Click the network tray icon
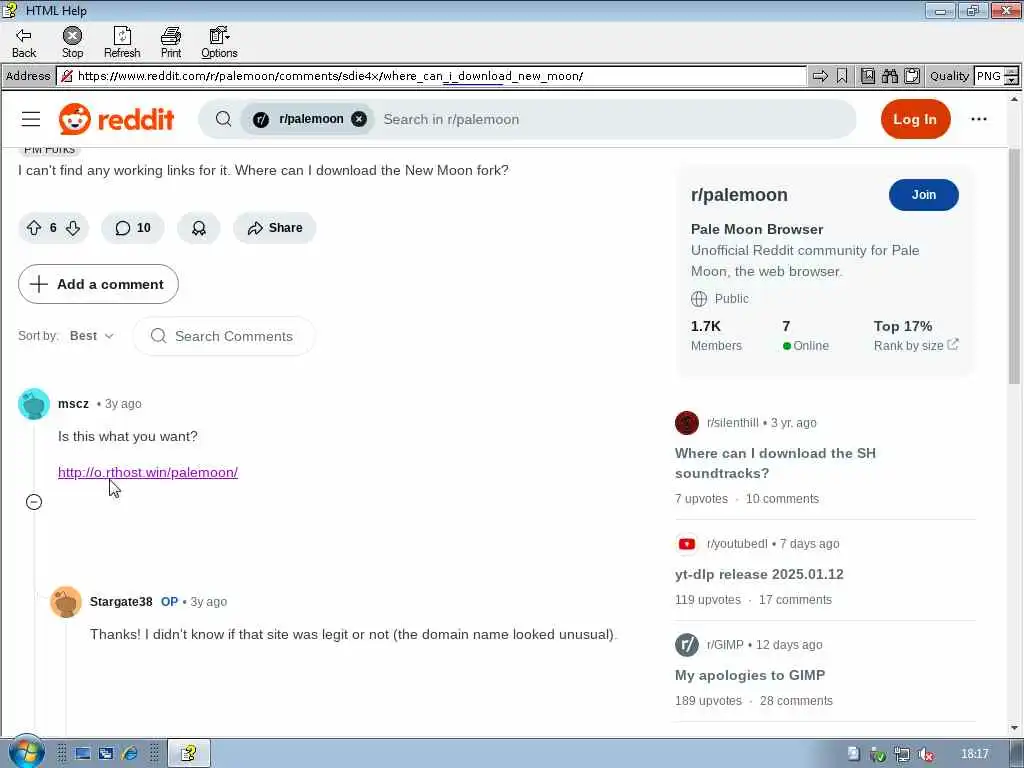The height and width of the screenshot is (768, 1024). (901, 754)
